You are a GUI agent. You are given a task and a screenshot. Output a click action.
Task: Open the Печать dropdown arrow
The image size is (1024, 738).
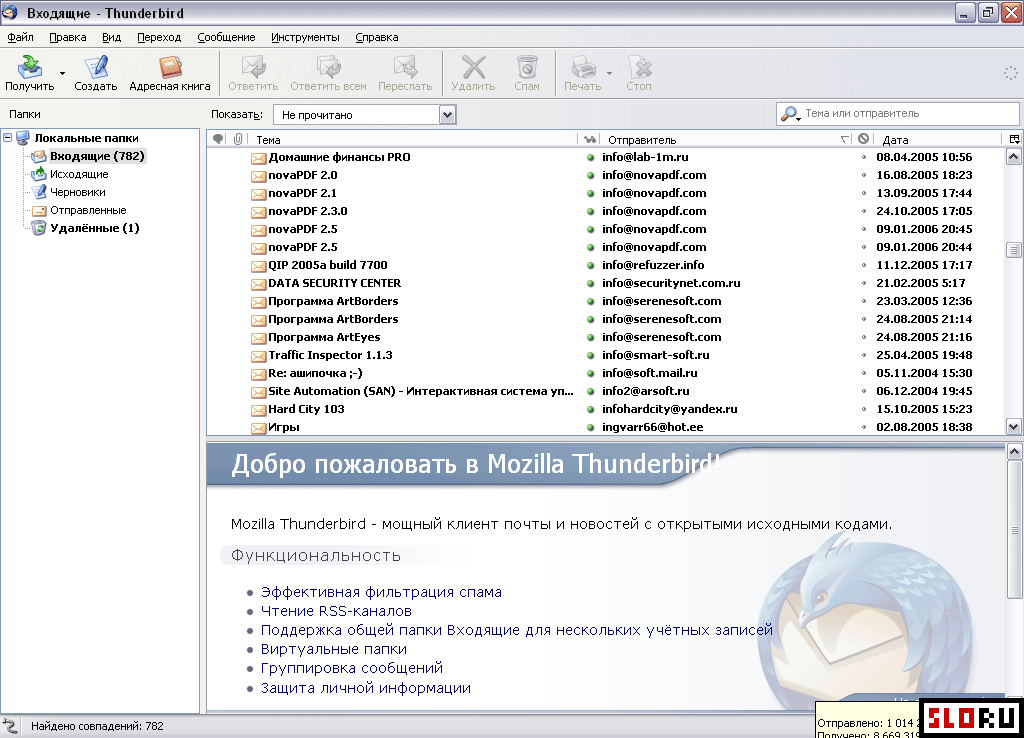[609, 73]
